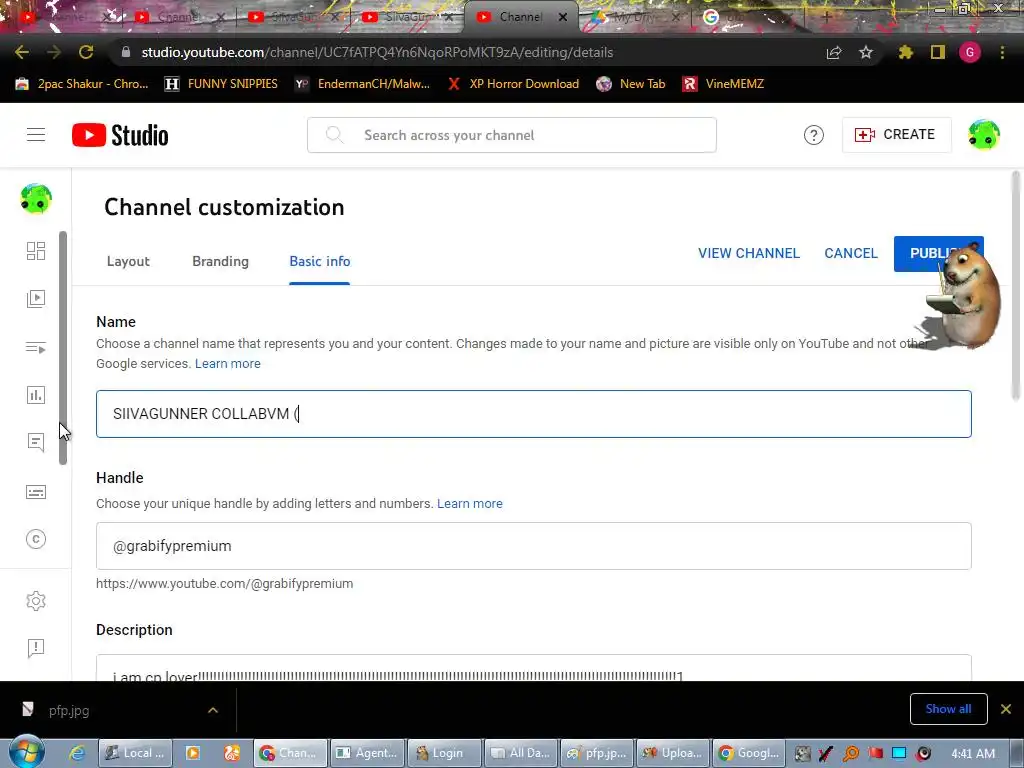Open Playlists from the sidebar

click(x=36, y=347)
